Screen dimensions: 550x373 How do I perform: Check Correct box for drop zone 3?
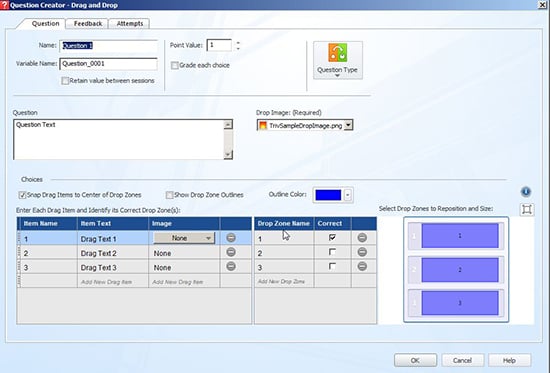pyautogui.click(x=332, y=266)
